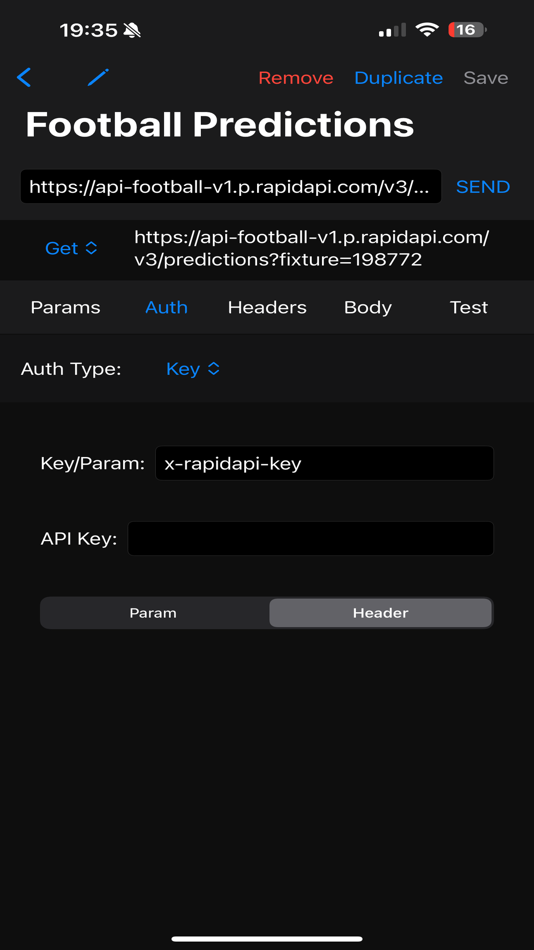Tap the Save button

[x=486, y=78]
